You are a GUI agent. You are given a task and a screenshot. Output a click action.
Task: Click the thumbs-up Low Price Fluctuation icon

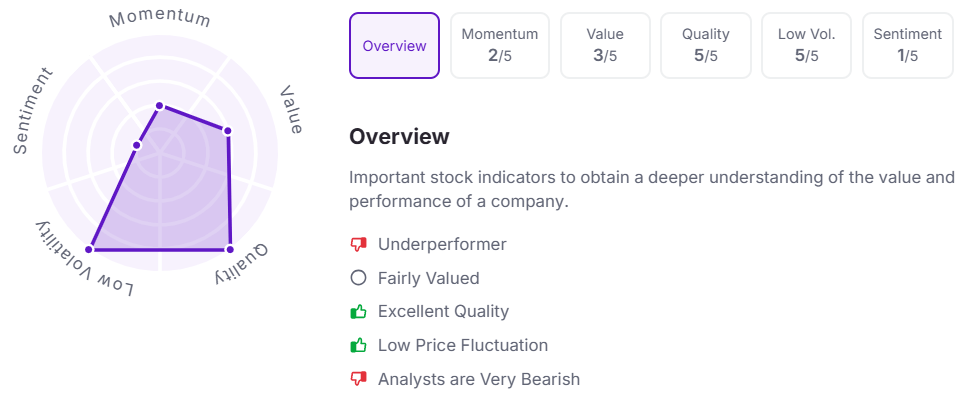(x=358, y=344)
